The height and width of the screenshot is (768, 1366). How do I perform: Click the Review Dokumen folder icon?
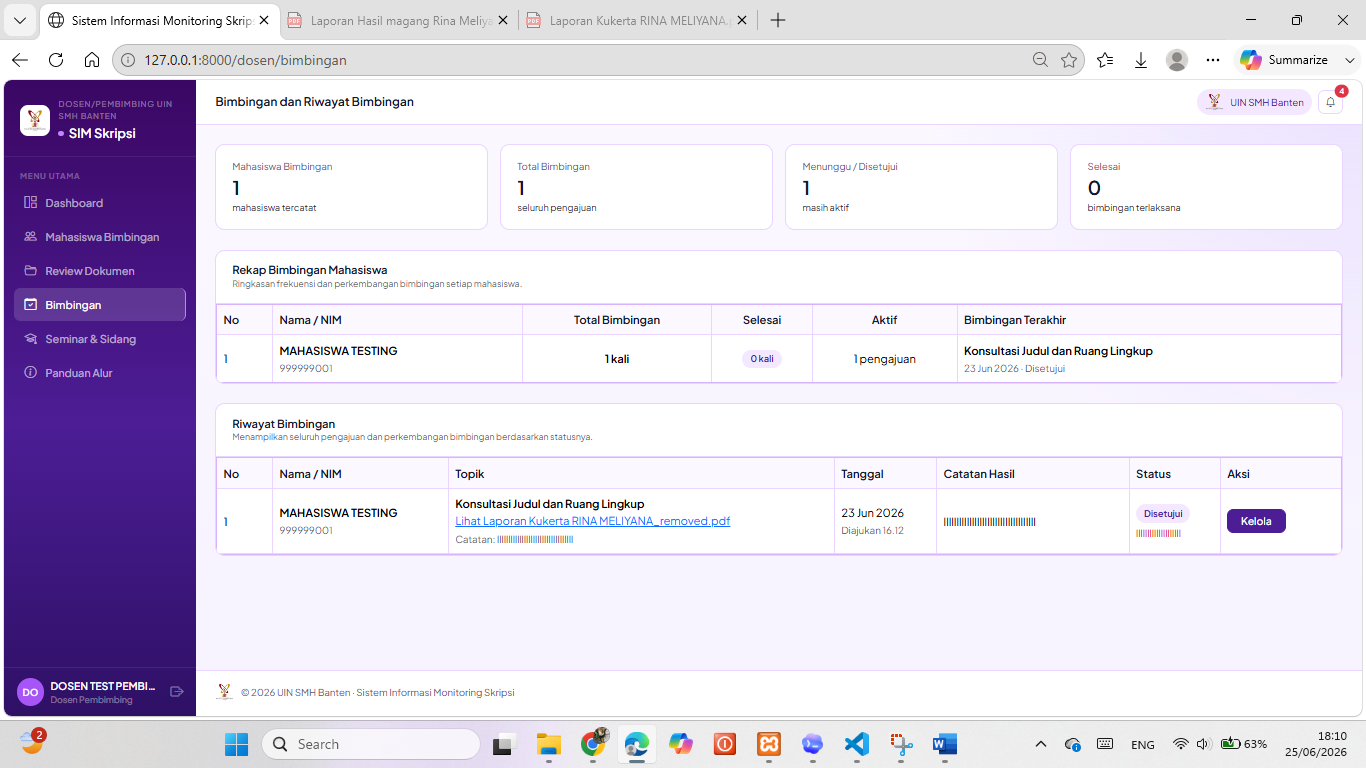tap(30, 271)
